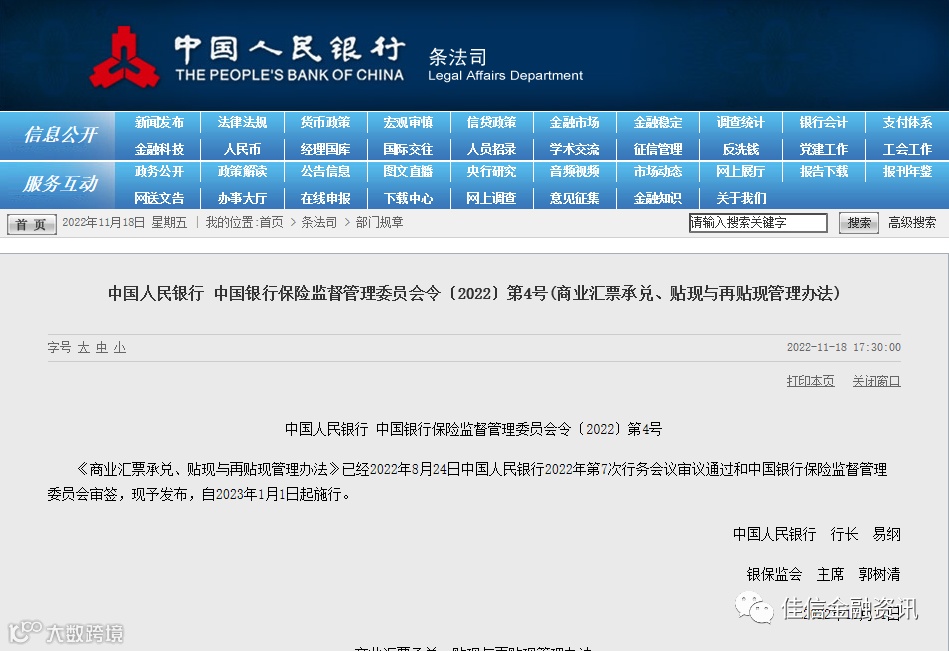949x651 pixels.
Task: Visit 网上调查 page
Action: pos(491,198)
